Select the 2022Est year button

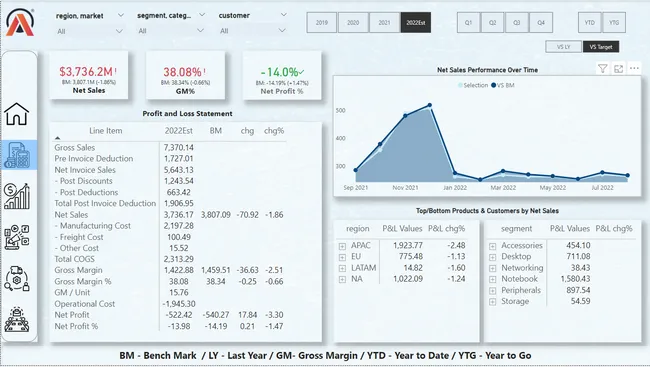(x=416, y=22)
